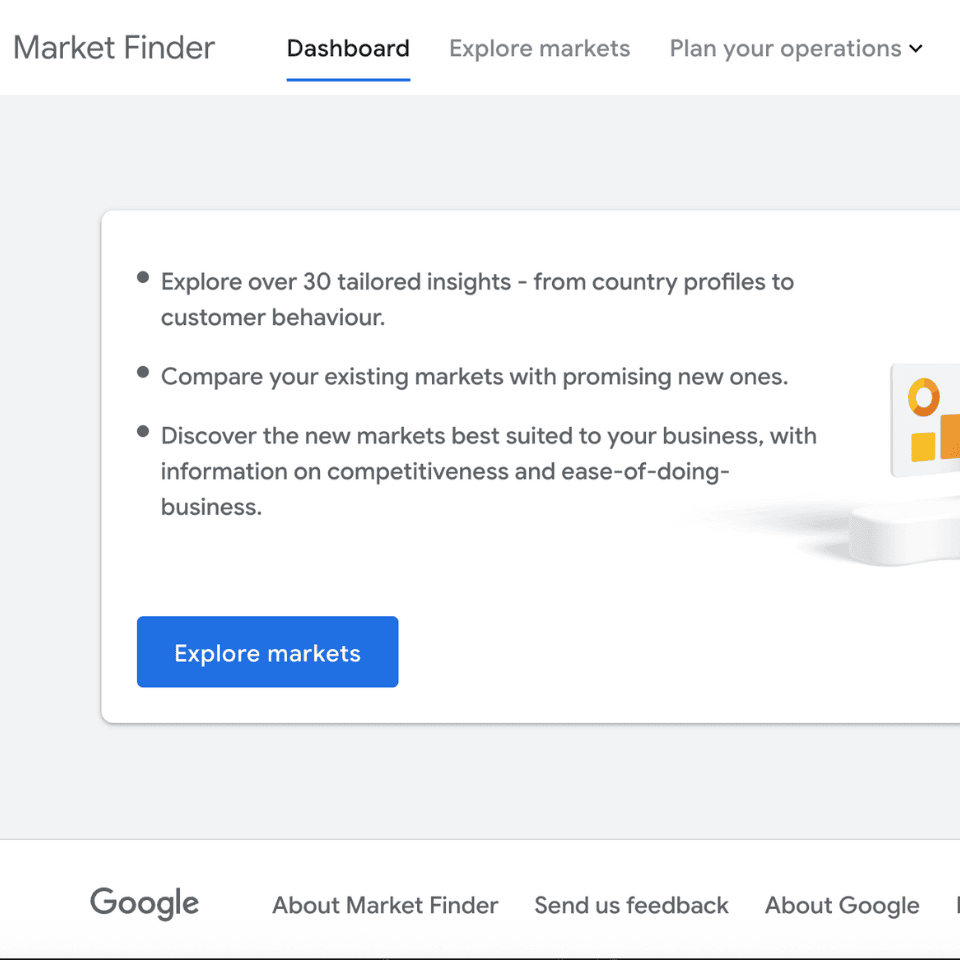Click the orange bar in the illustration
960x960 pixels.
(950, 436)
